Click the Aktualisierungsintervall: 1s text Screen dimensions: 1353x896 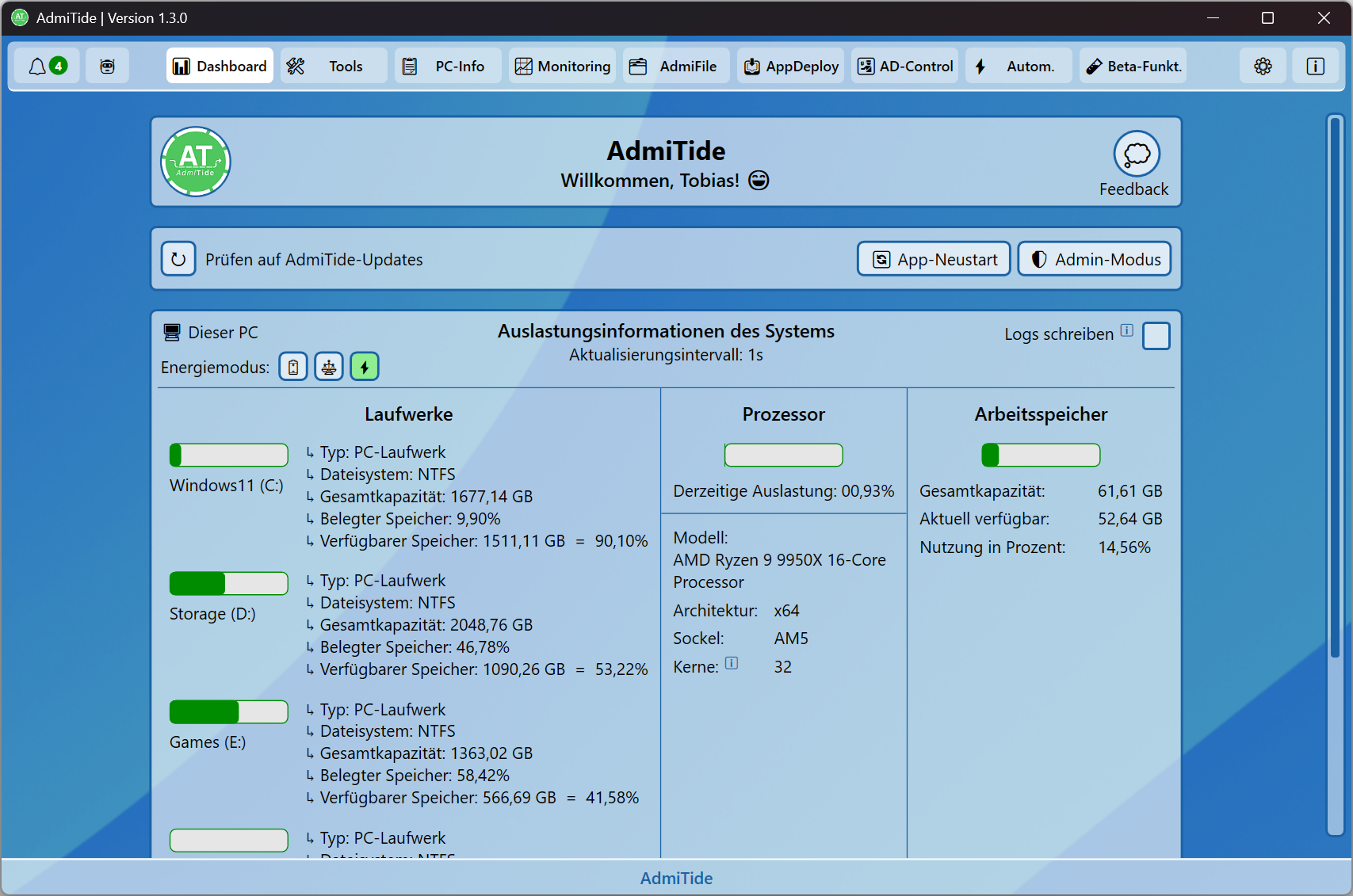(666, 355)
